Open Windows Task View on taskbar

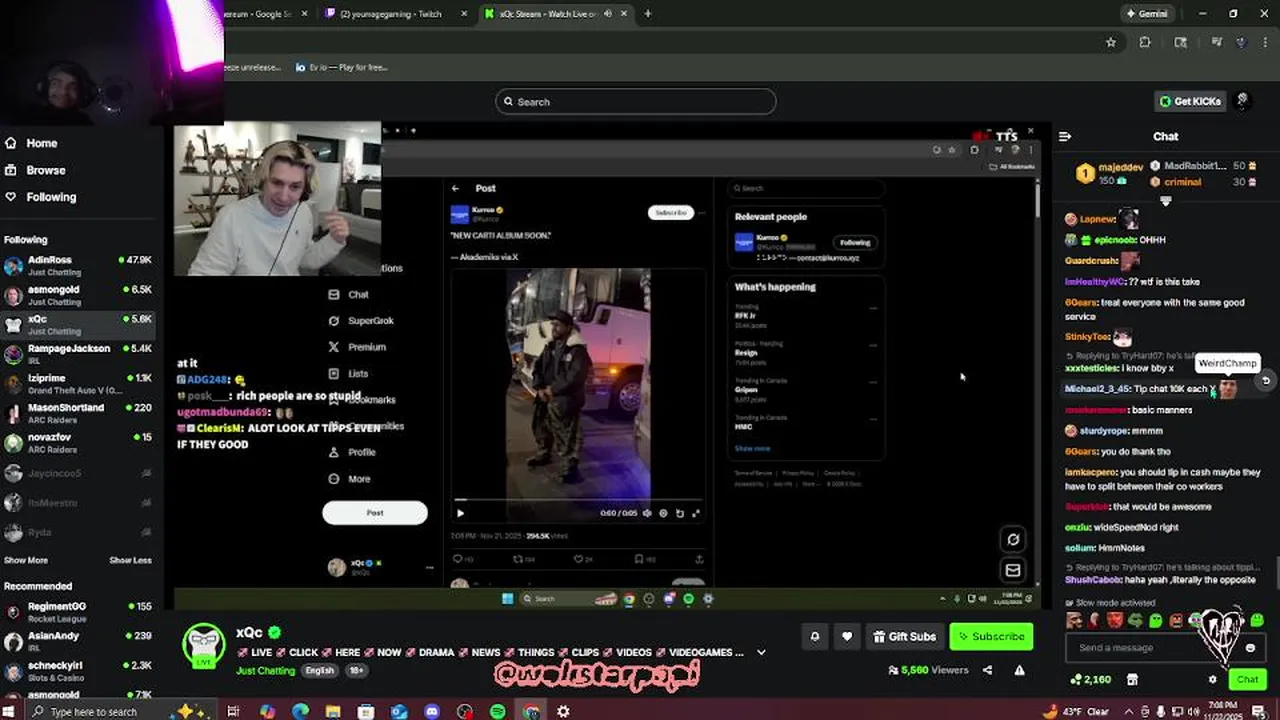tap(233, 711)
